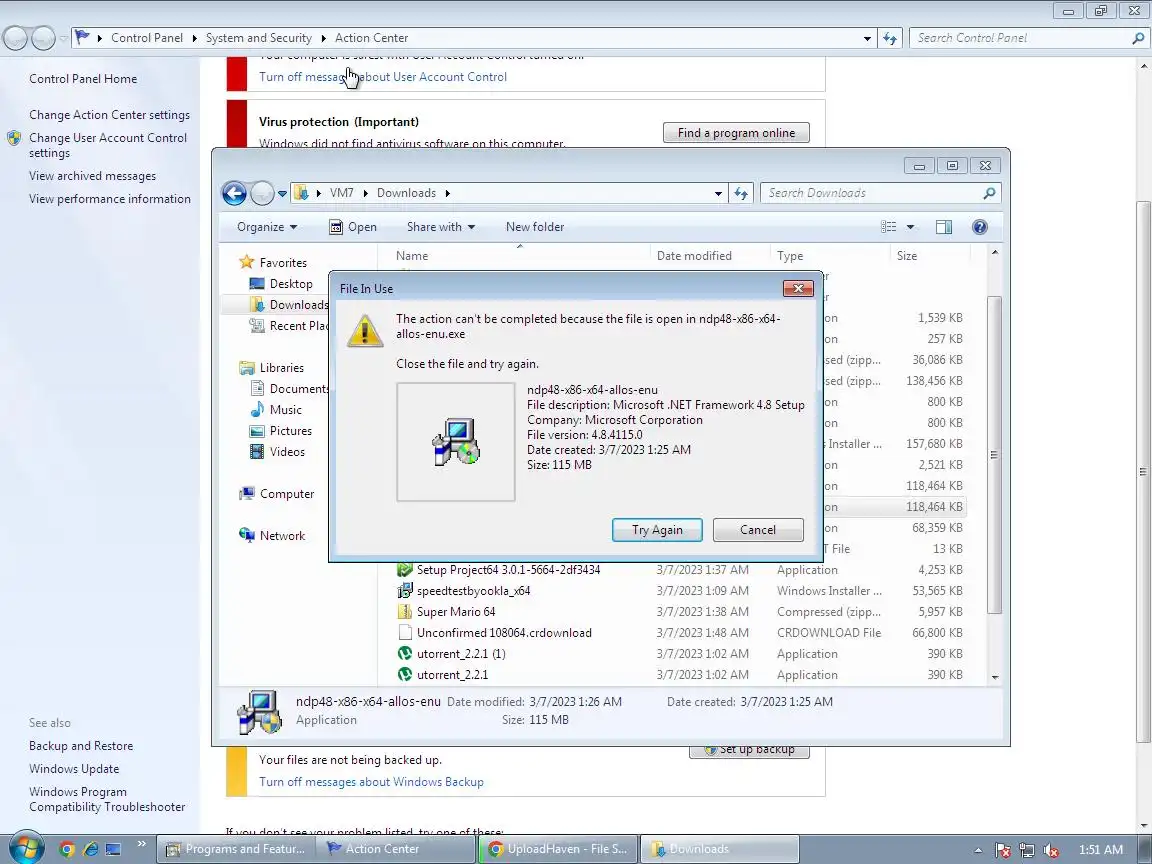This screenshot has height=864, width=1152.
Task: Open Change Action Center settings
Action: (x=109, y=115)
